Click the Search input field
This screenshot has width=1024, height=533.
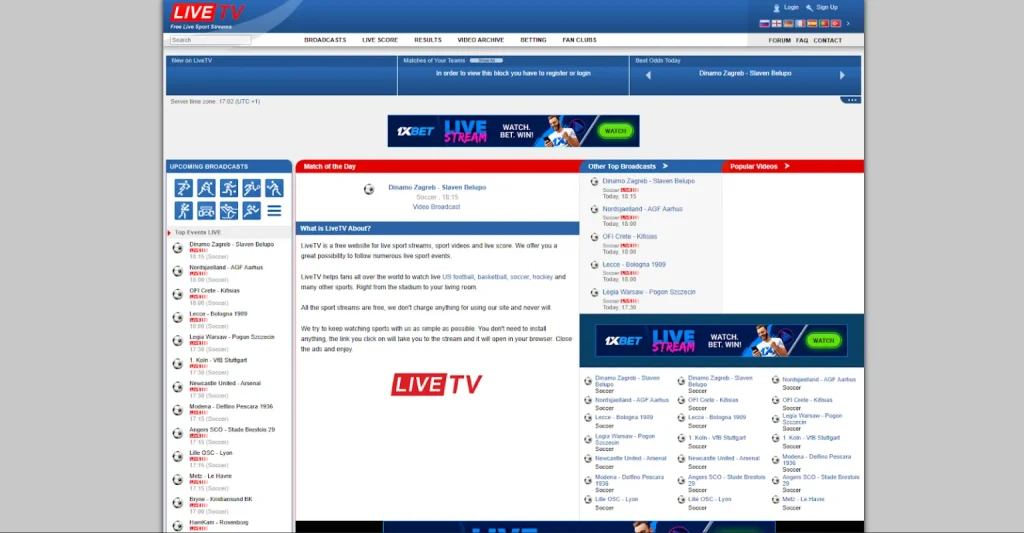point(209,40)
